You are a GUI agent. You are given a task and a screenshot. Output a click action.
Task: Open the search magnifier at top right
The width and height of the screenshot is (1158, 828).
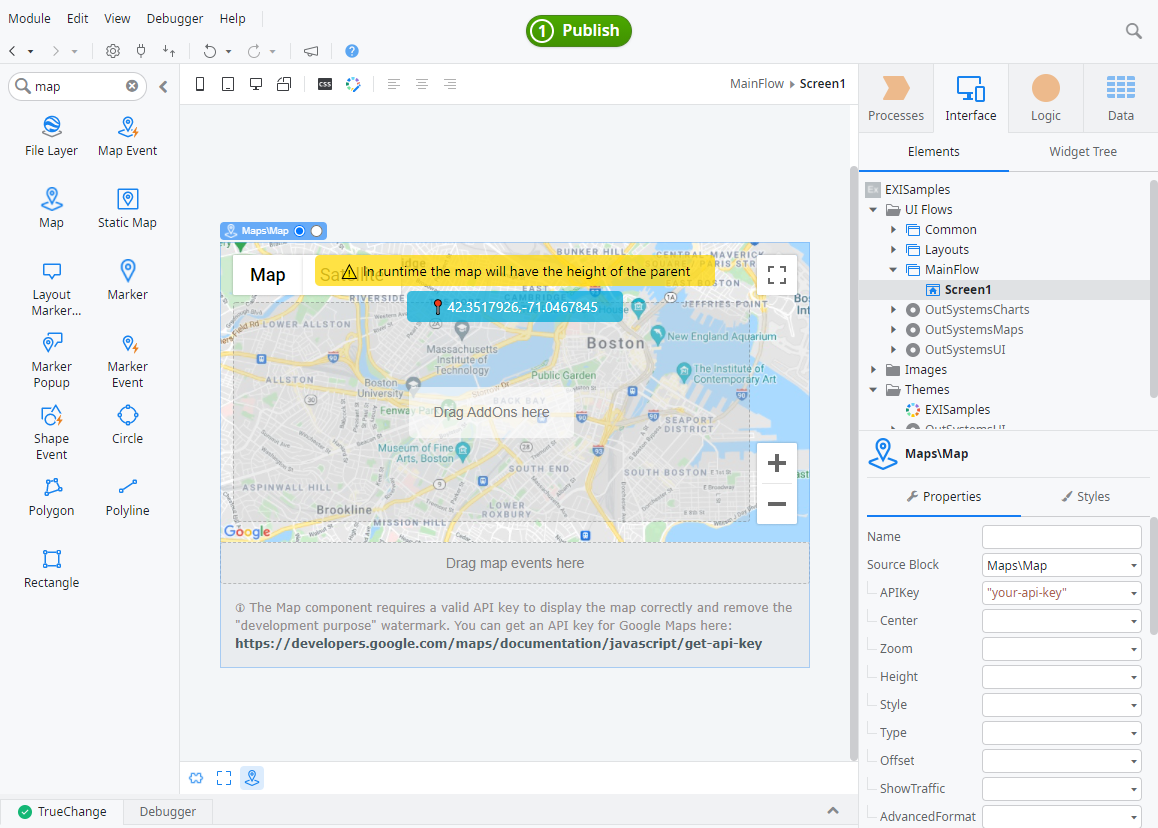coord(1133,31)
